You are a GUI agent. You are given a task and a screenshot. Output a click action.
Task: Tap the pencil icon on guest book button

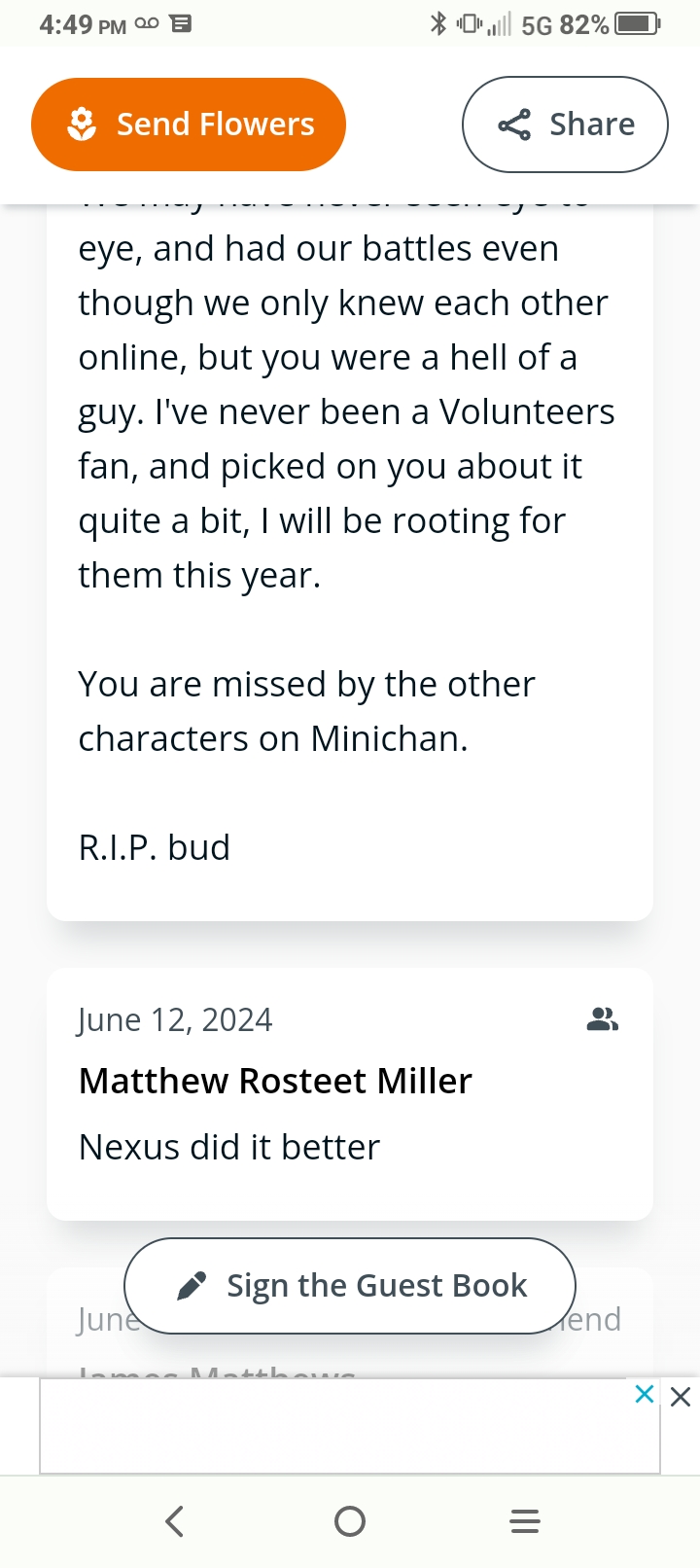point(192,1286)
